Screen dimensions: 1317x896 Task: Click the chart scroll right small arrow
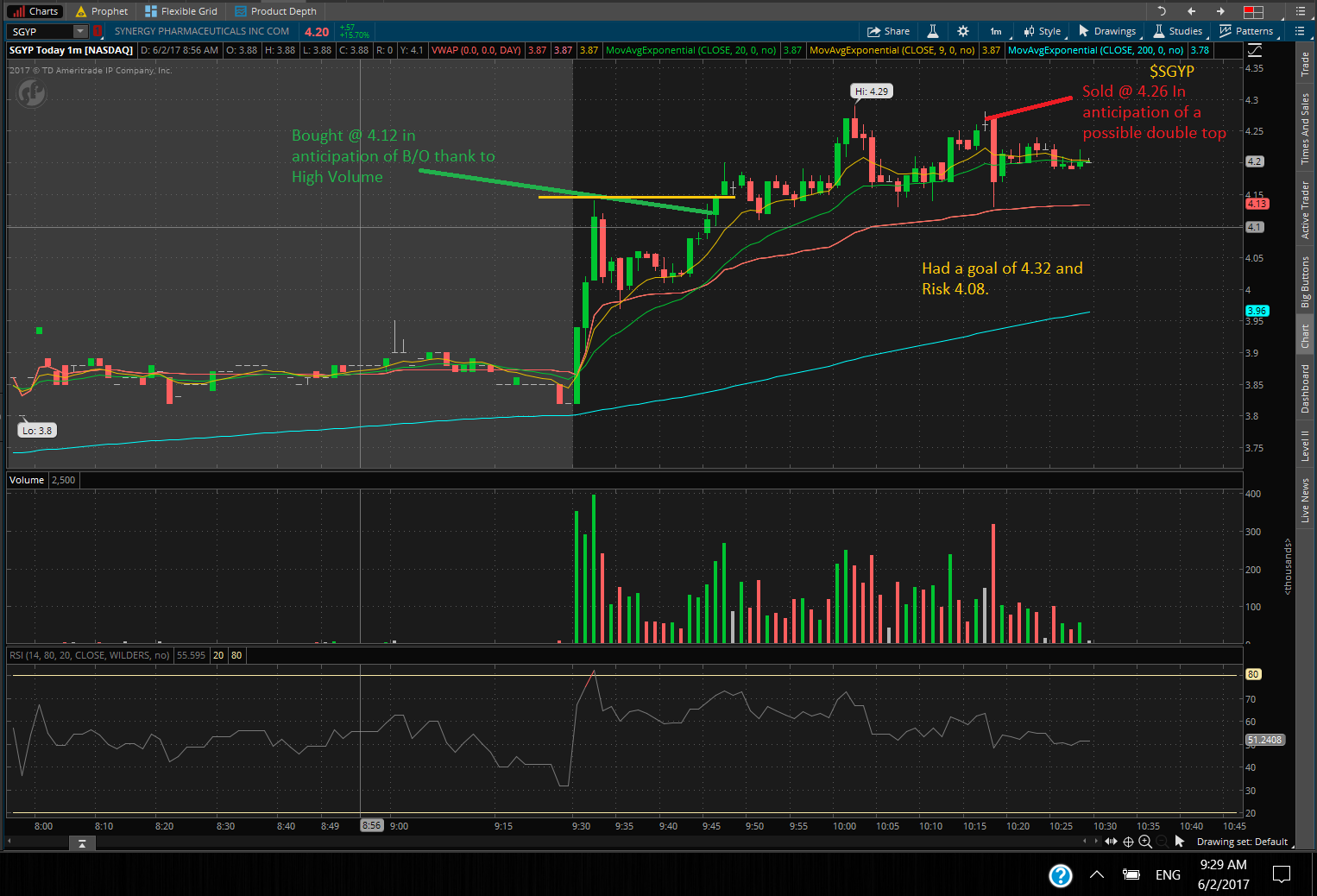point(1096,842)
